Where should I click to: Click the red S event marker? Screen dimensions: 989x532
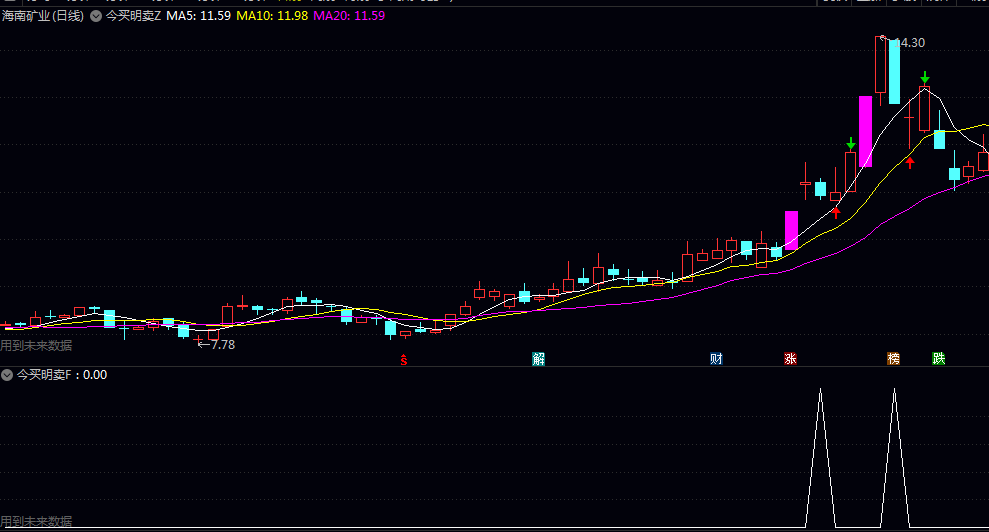pyautogui.click(x=404, y=359)
